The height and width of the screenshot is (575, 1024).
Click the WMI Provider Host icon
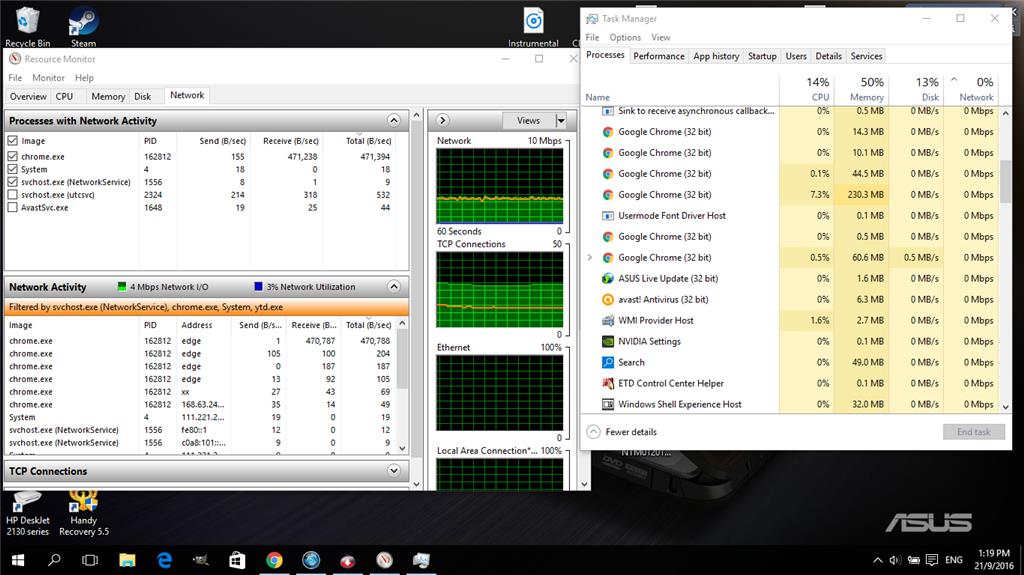[x=608, y=320]
